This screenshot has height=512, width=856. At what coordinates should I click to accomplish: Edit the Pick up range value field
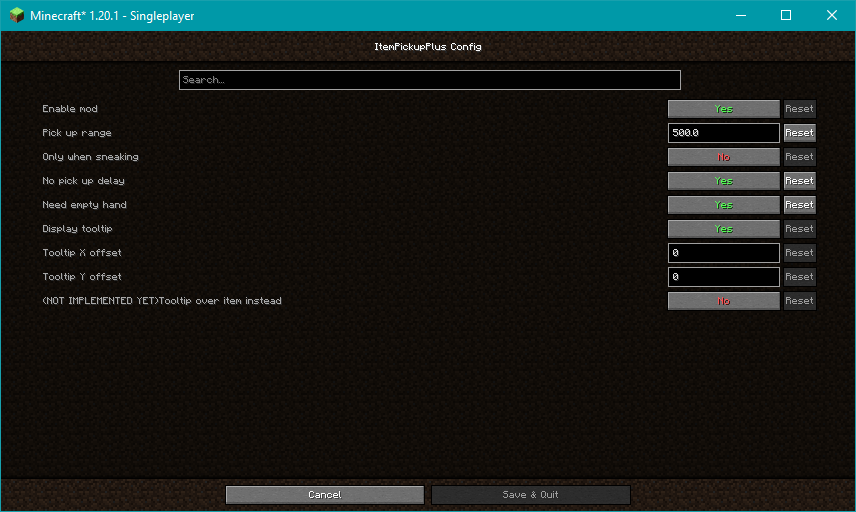click(x=723, y=133)
